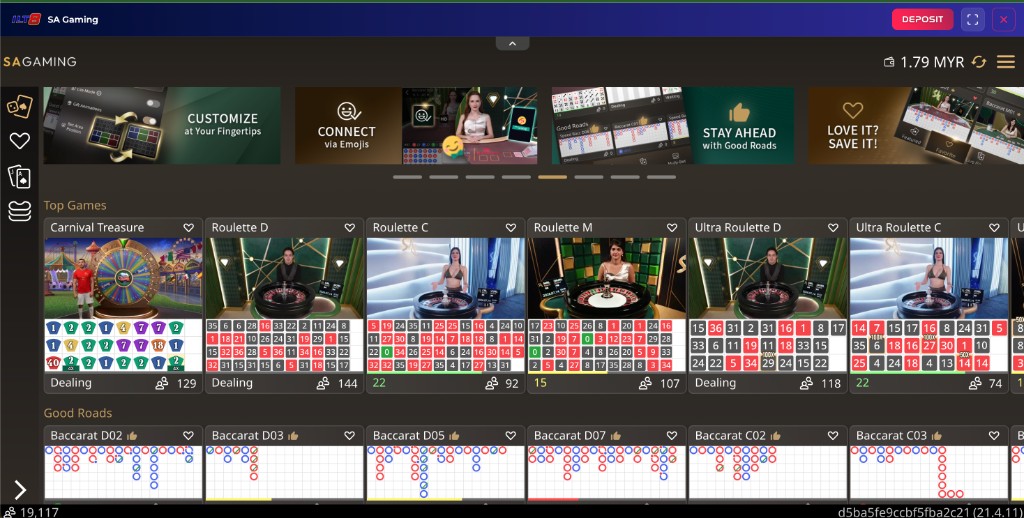This screenshot has width=1024, height=518.
Task: Click the CUSTOMIZE at Your Fingertips banner
Action: click(x=162, y=125)
